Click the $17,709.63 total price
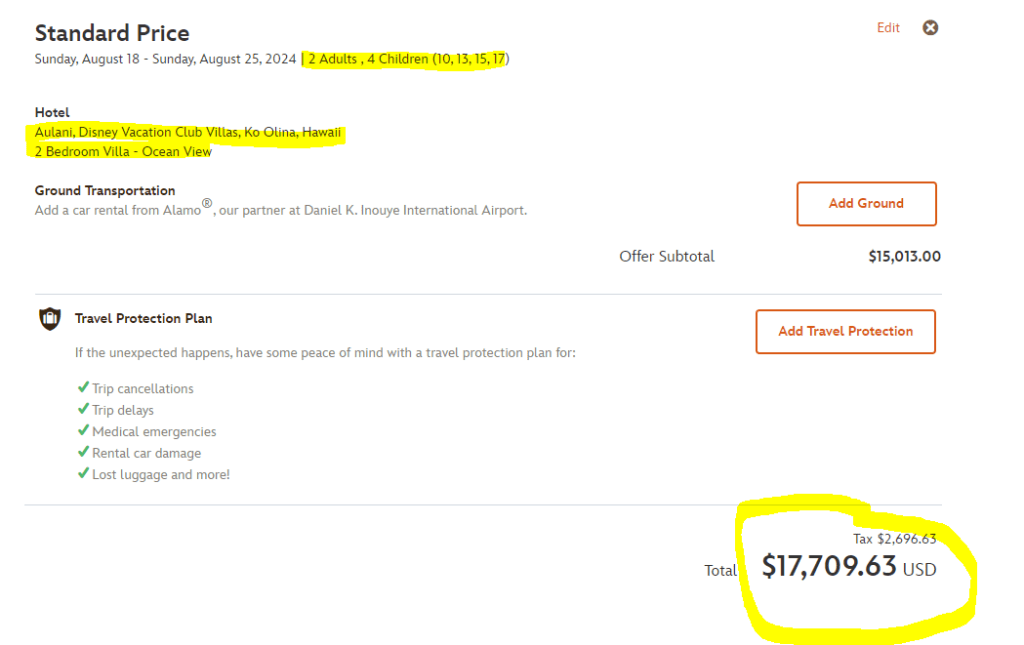 click(829, 567)
